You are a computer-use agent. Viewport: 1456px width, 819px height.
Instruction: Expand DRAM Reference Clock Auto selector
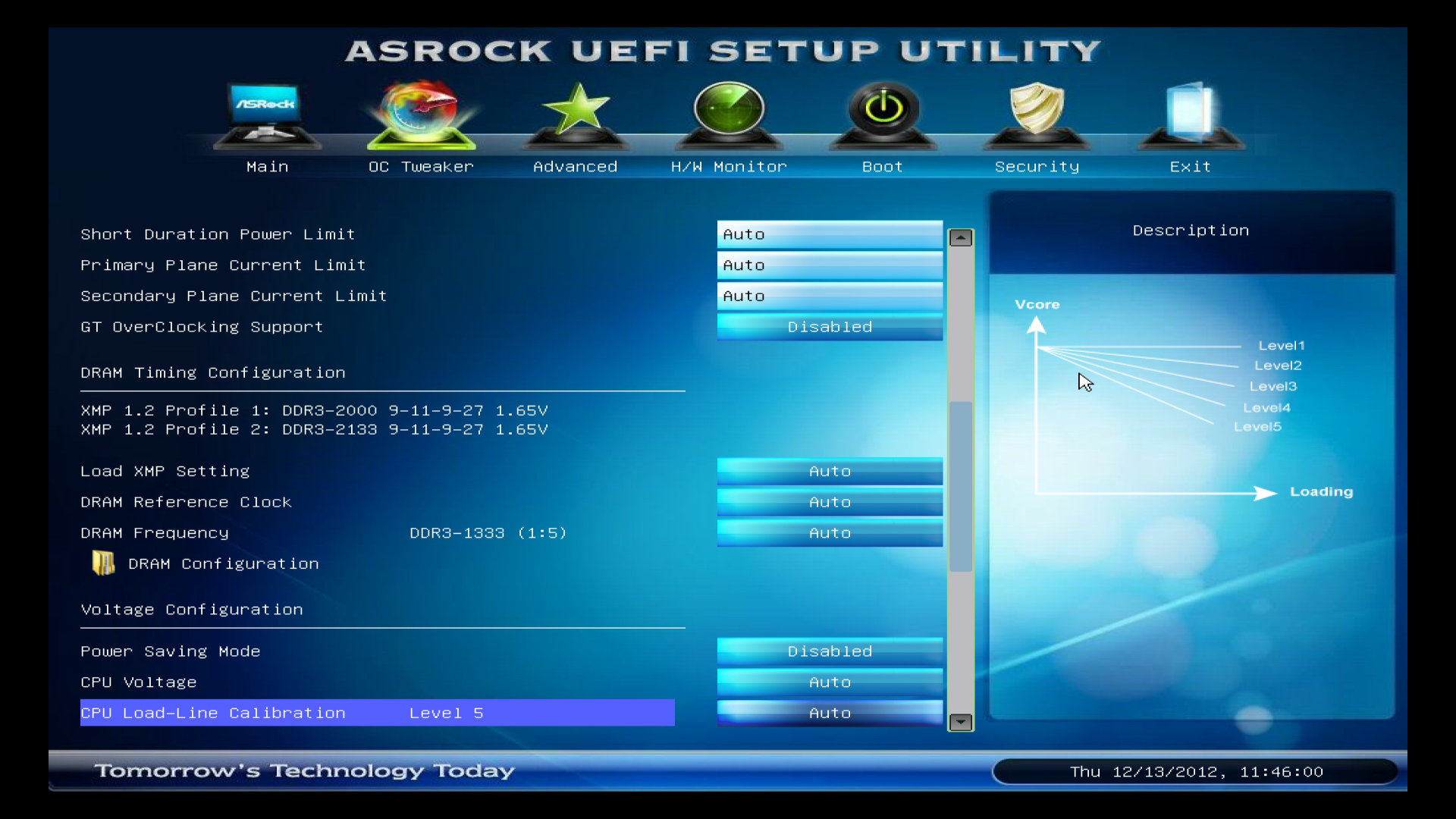[830, 502]
